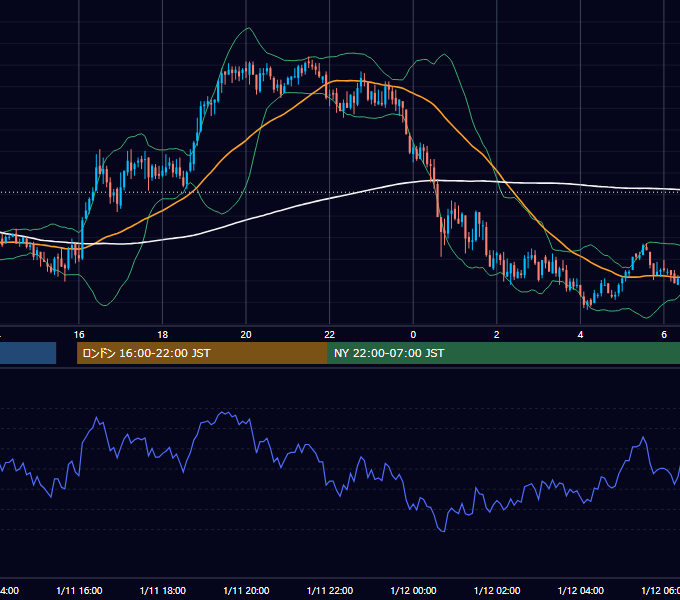Screen dimensions: 680x600
Task: Click the 16 hour label on price chart axis
Action: tap(79, 335)
